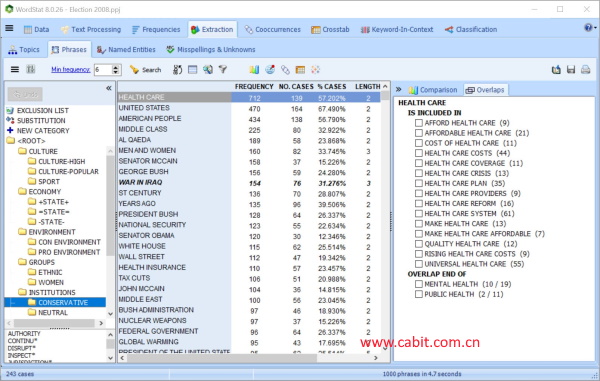Click the export results icon left of Save
The height and width of the screenshot is (381, 600).
click(556, 70)
